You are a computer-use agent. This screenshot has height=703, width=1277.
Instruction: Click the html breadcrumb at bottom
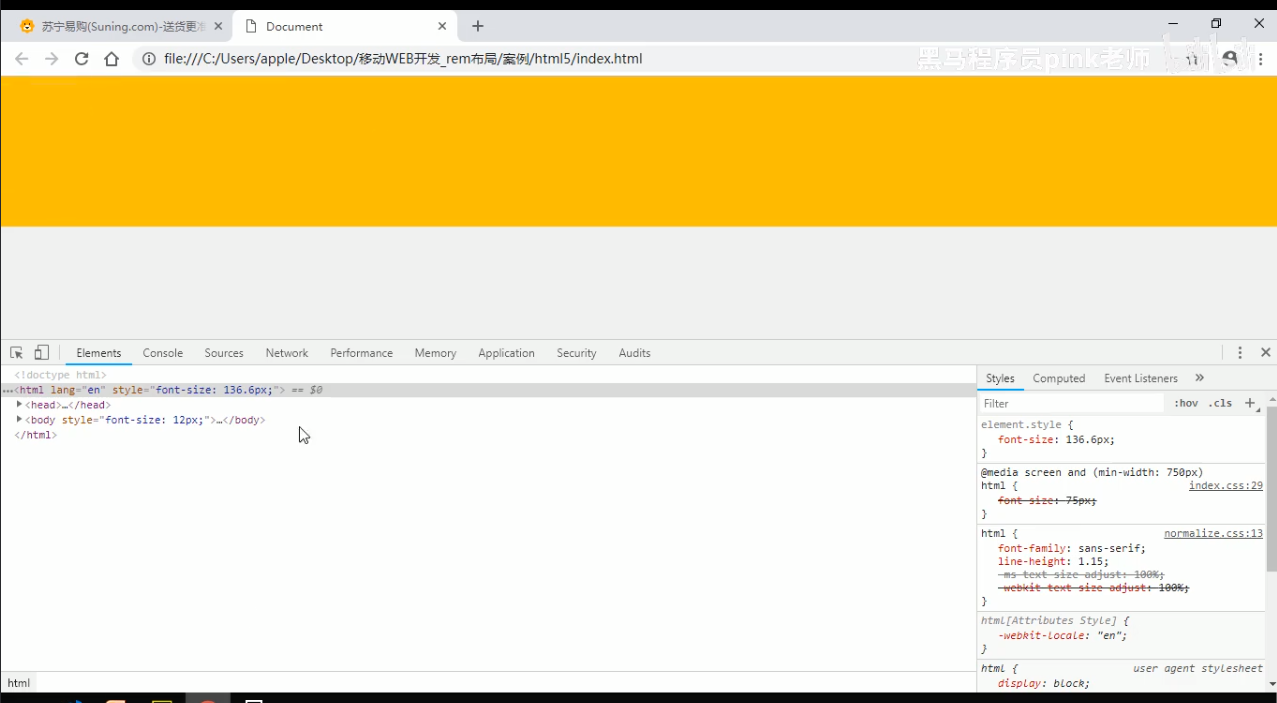click(19, 683)
